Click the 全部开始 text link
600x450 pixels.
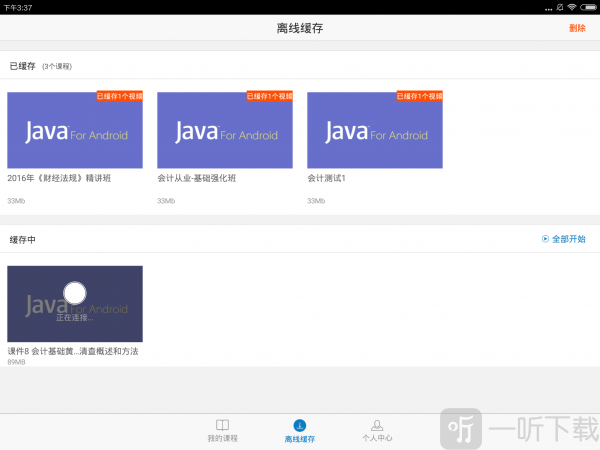(569, 239)
